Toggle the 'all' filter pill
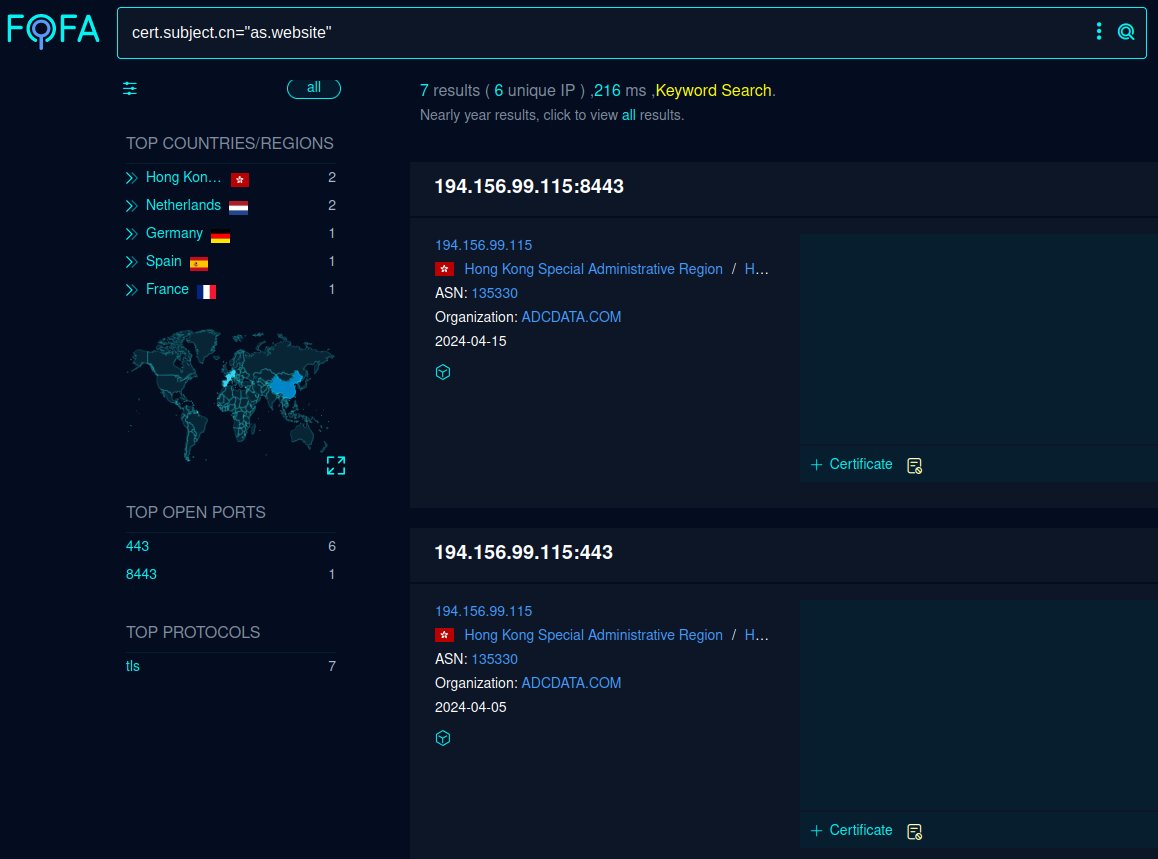This screenshot has height=859, width=1158. click(x=314, y=88)
